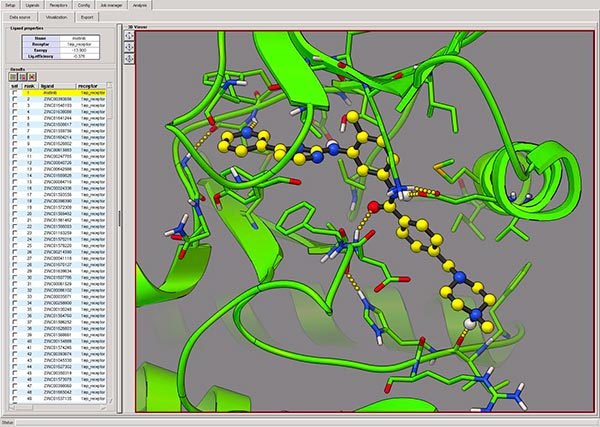Click the rank column header

click(31, 86)
